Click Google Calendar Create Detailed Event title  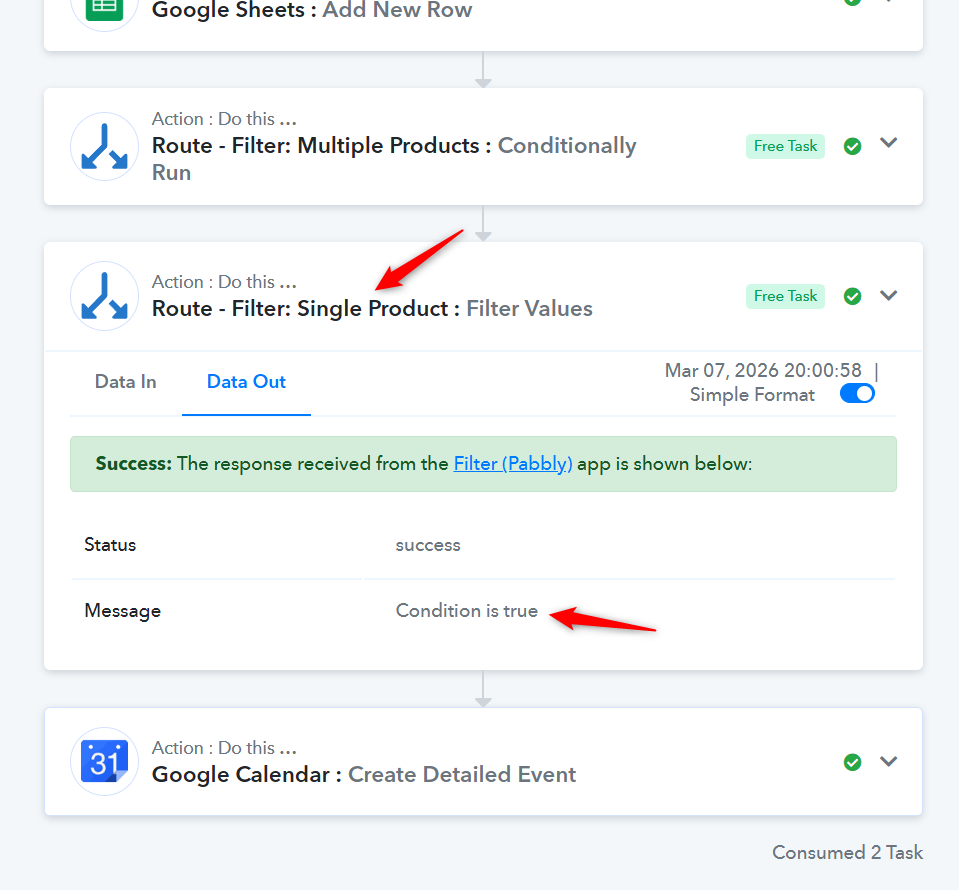tap(364, 774)
